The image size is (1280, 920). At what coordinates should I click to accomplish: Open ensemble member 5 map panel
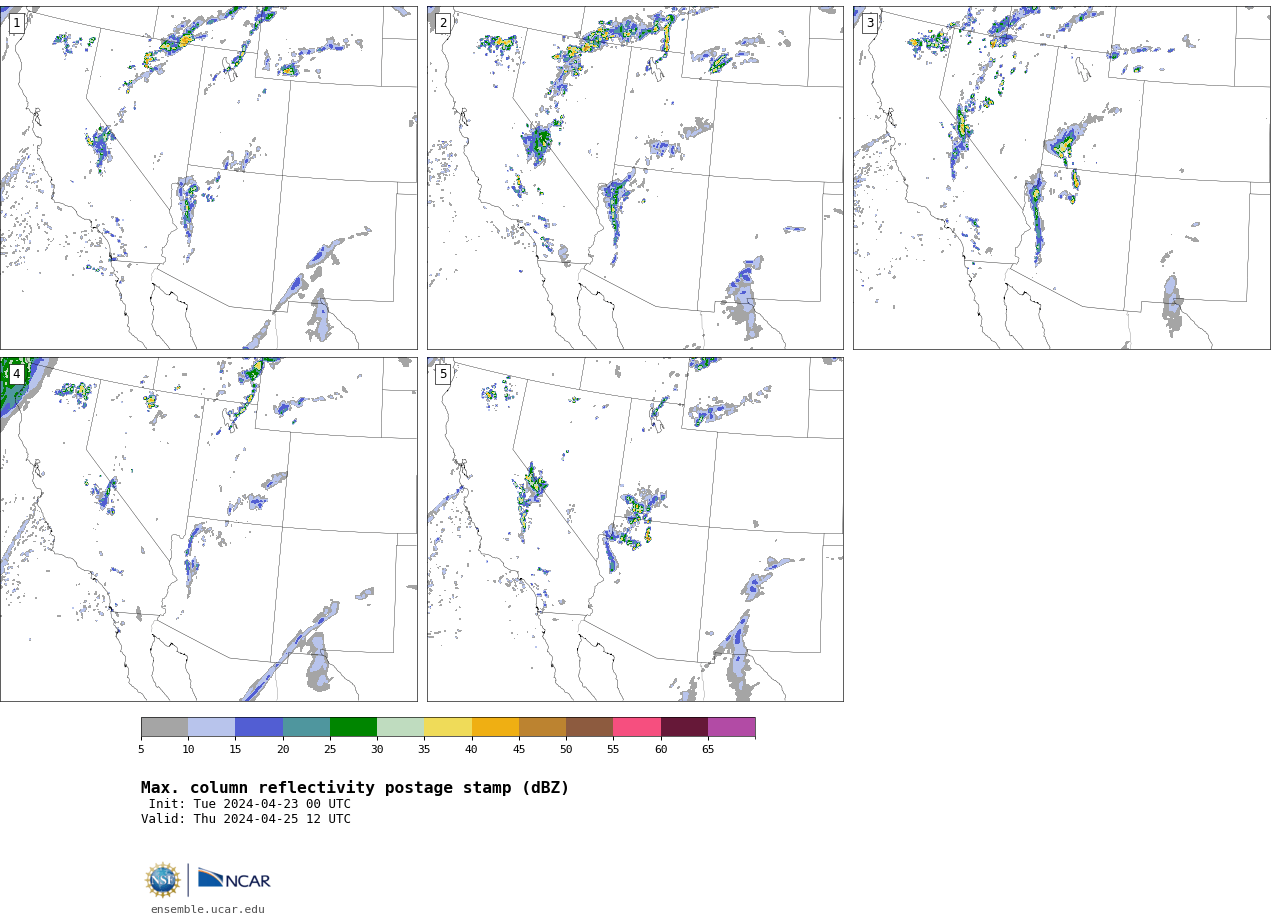click(635, 529)
